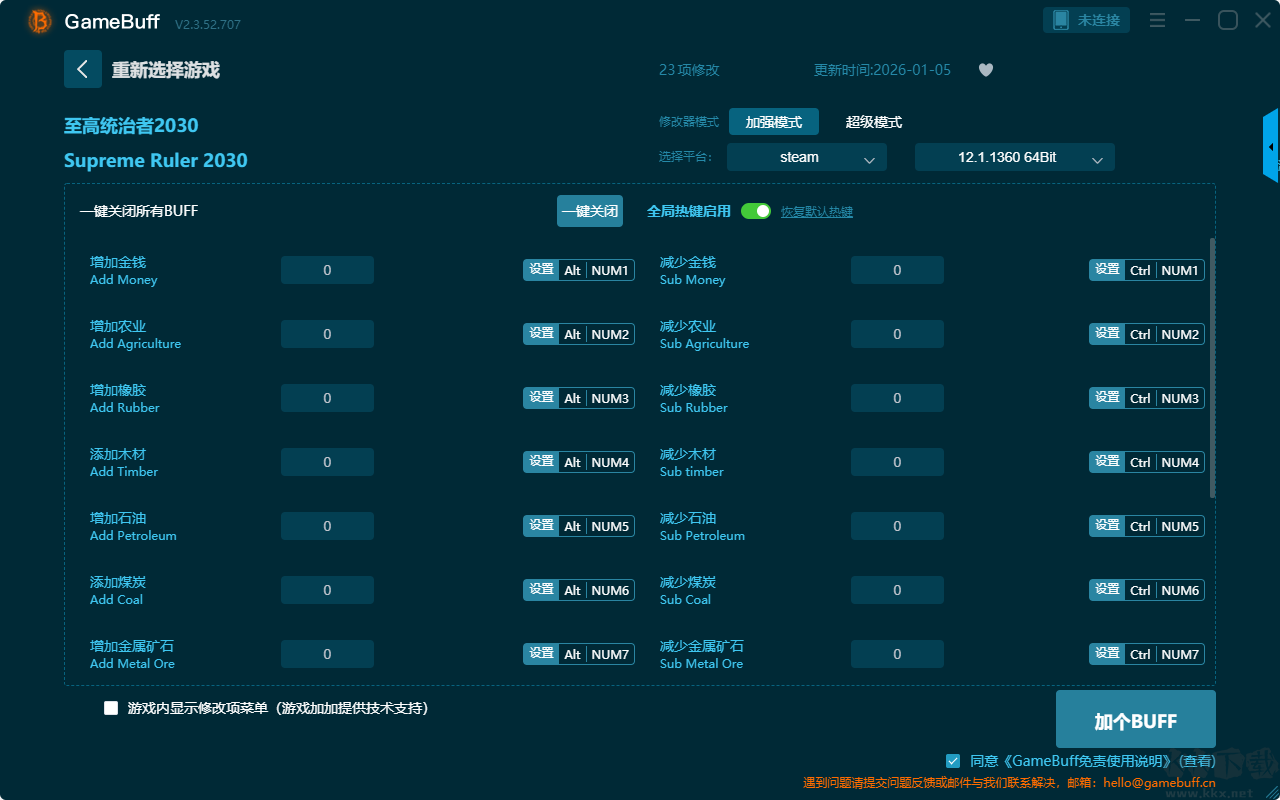Image resolution: width=1280 pixels, height=800 pixels.
Task: Click the 恢复默认热键 link
Action: pos(817,212)
